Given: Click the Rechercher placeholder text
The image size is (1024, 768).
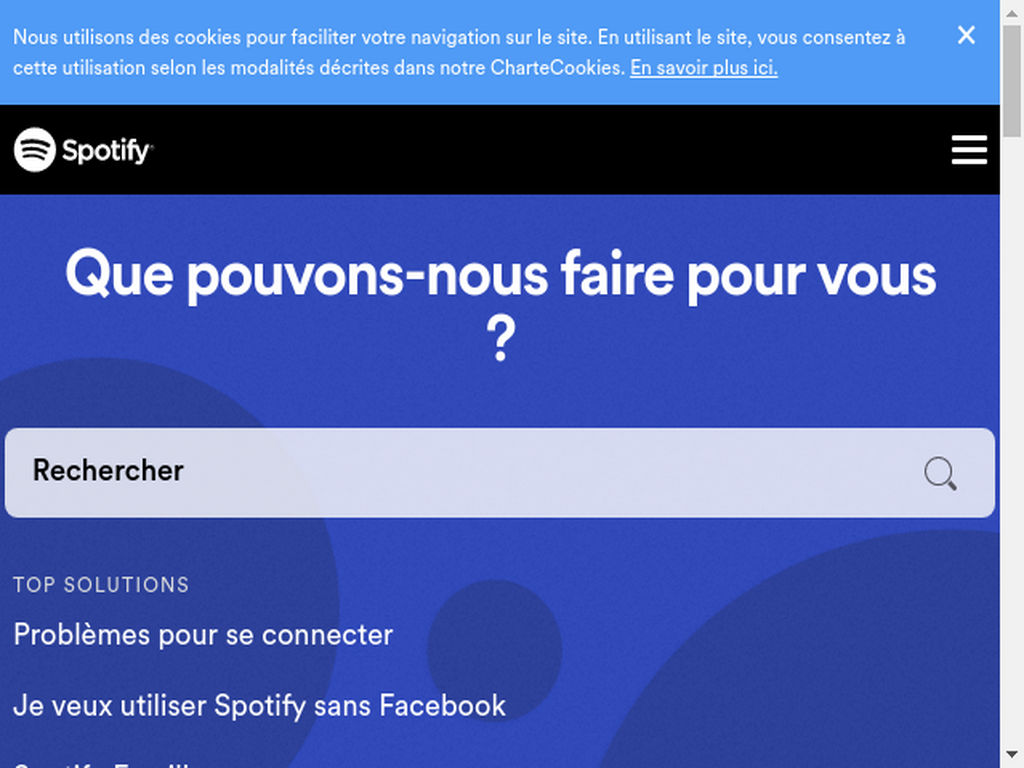Looking at the screenshot, I should pyautogui.click(x=108, y=470).
